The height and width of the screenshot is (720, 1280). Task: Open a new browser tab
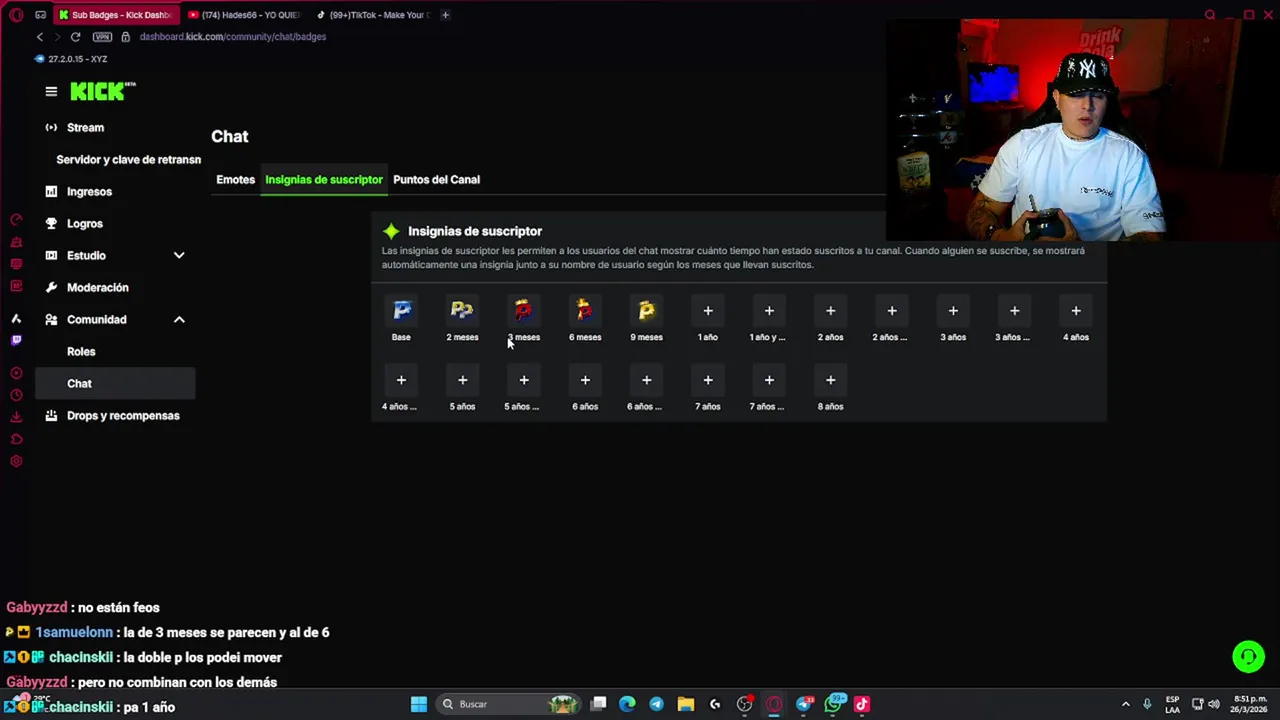click(445, 15)
